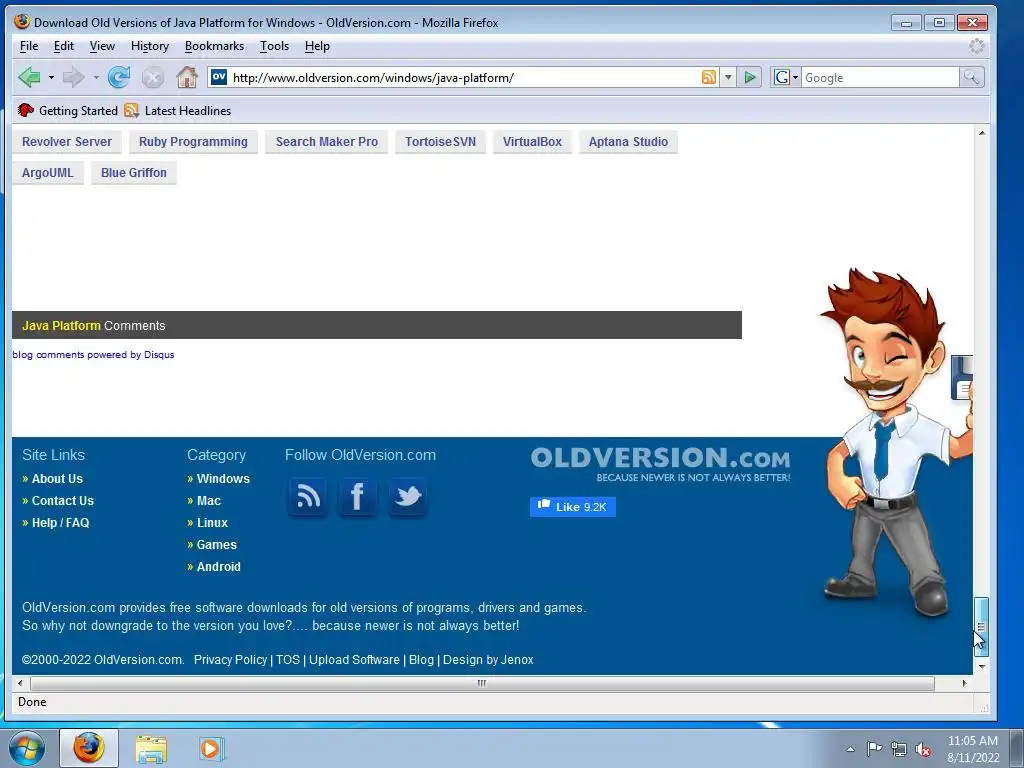Viewport: 1024px width, 768px height.
Task: Open the Twitter follow icon
Action: (408, 497)
